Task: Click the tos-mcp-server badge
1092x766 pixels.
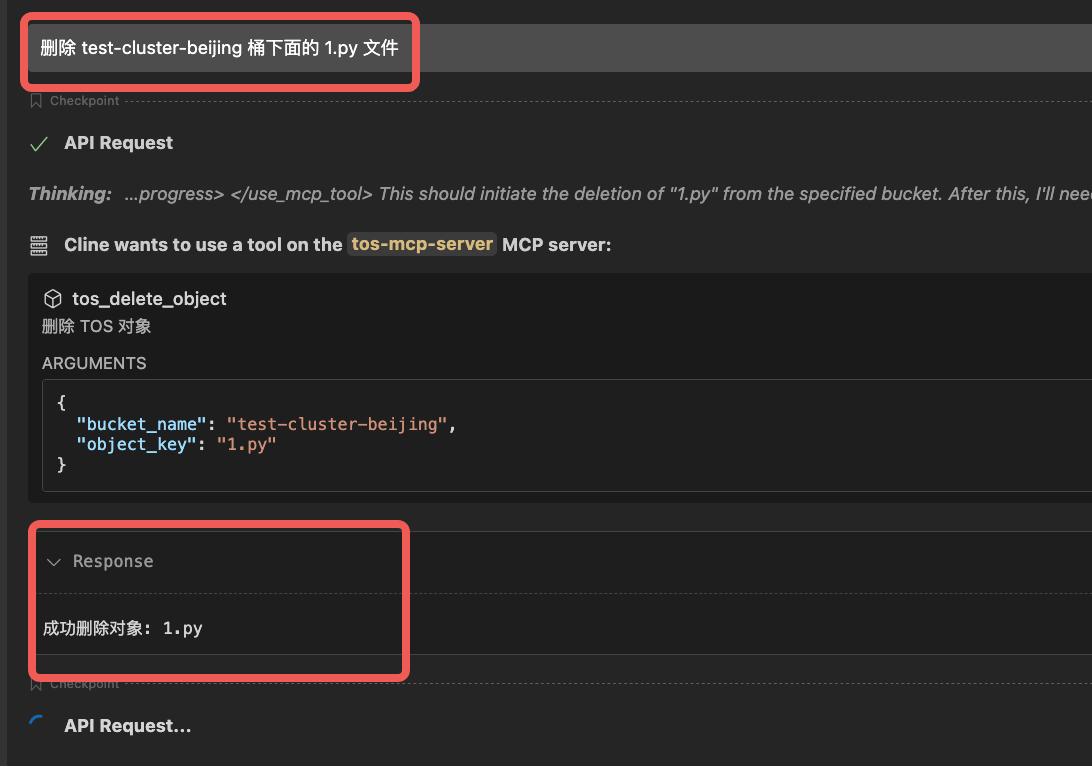Action: click(422, 245)
